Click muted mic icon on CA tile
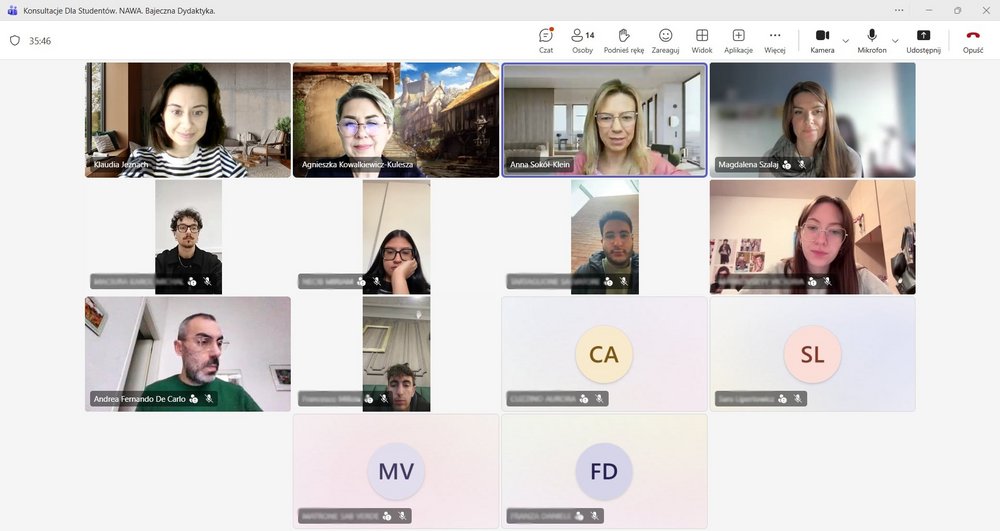 599,399
